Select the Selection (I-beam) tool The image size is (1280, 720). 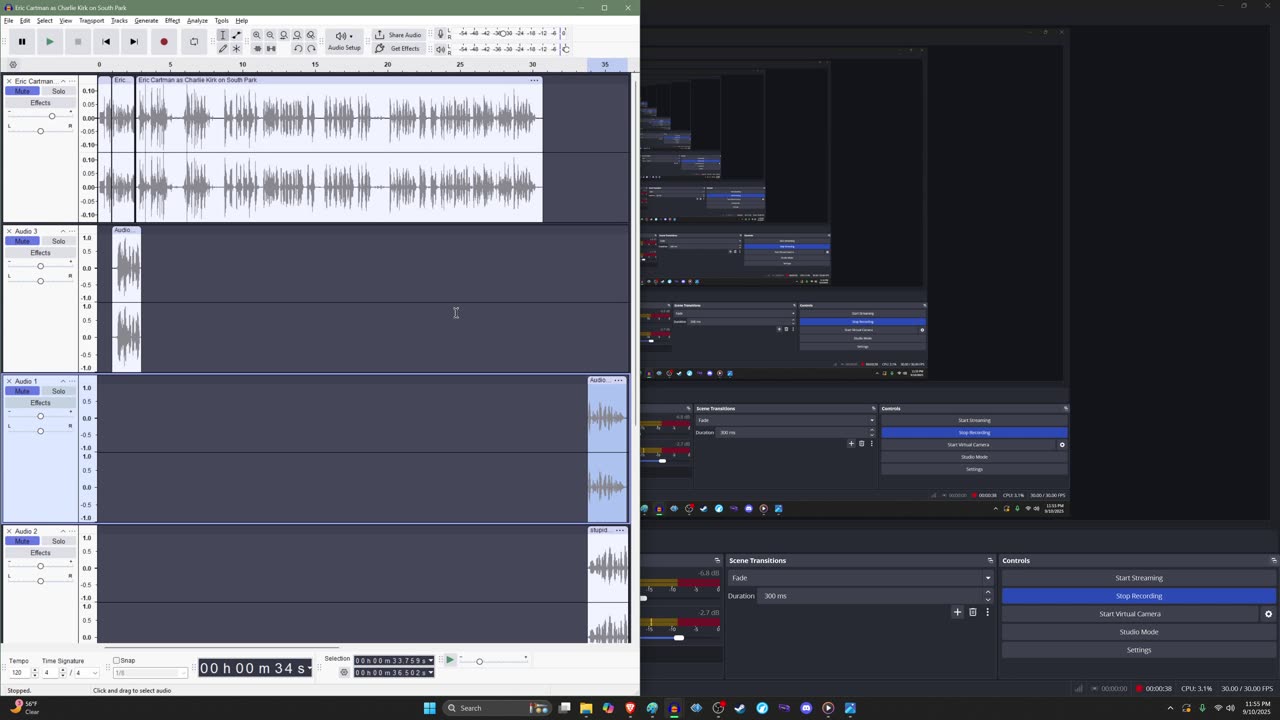[223, 35]
